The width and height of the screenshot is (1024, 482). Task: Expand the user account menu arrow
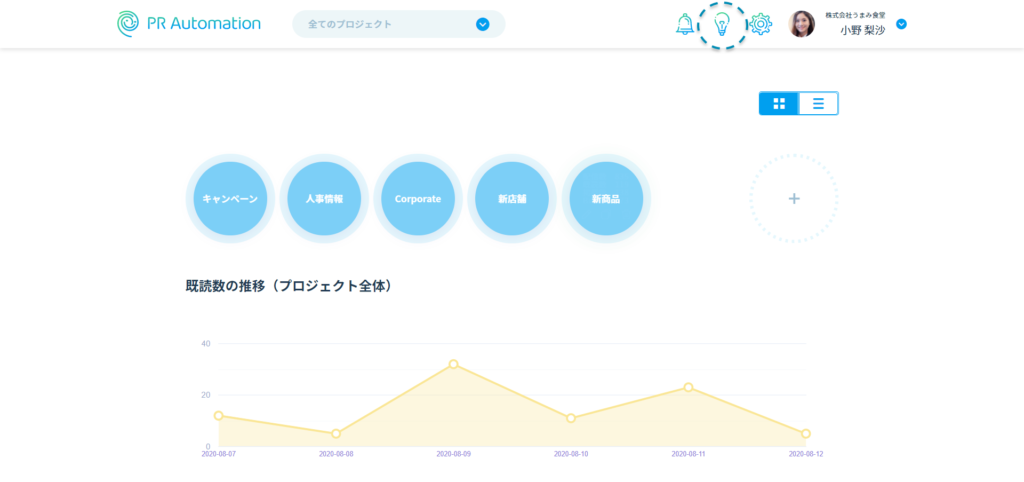click(x=901, y=24)
